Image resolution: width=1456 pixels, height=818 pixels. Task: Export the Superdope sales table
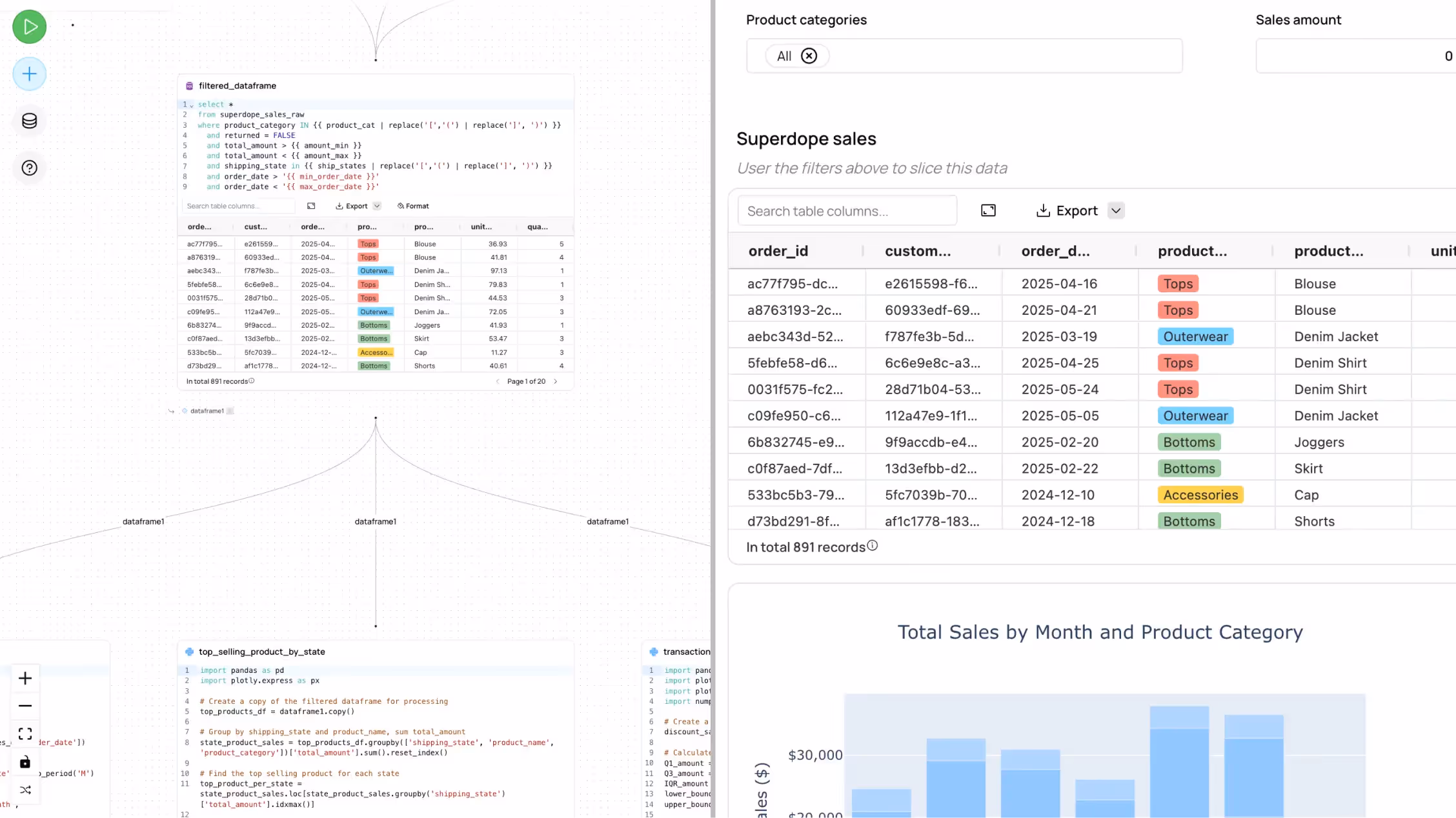[x=1067, y=211]
